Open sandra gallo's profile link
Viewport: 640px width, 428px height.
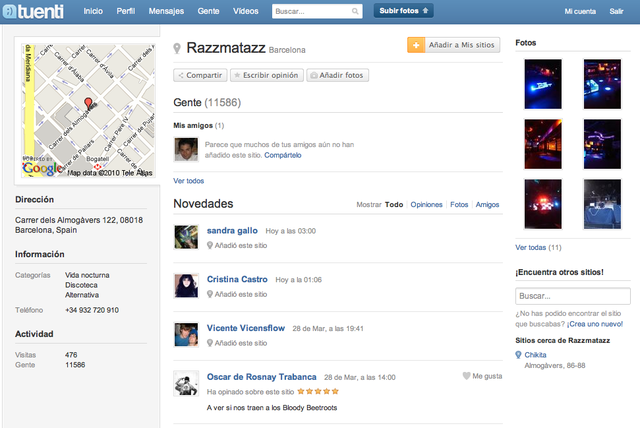(x=232, y=231)
